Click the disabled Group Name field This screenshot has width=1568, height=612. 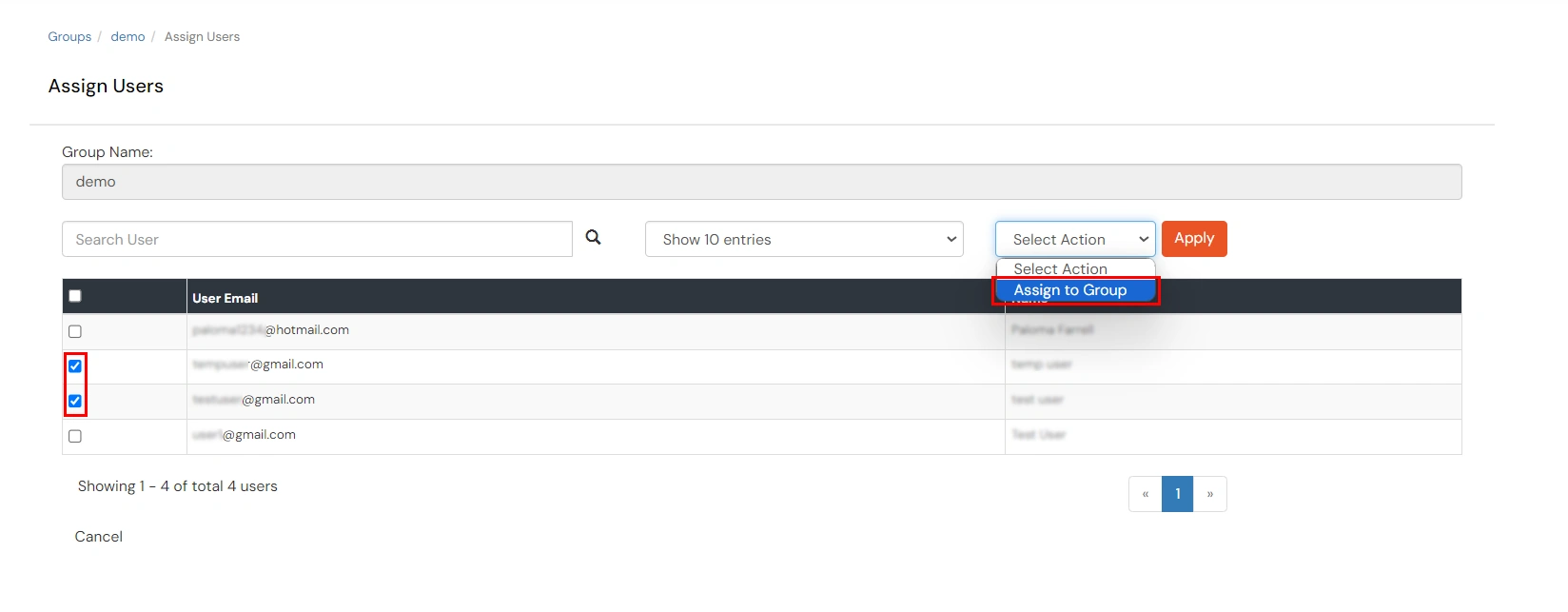point(761,182)
